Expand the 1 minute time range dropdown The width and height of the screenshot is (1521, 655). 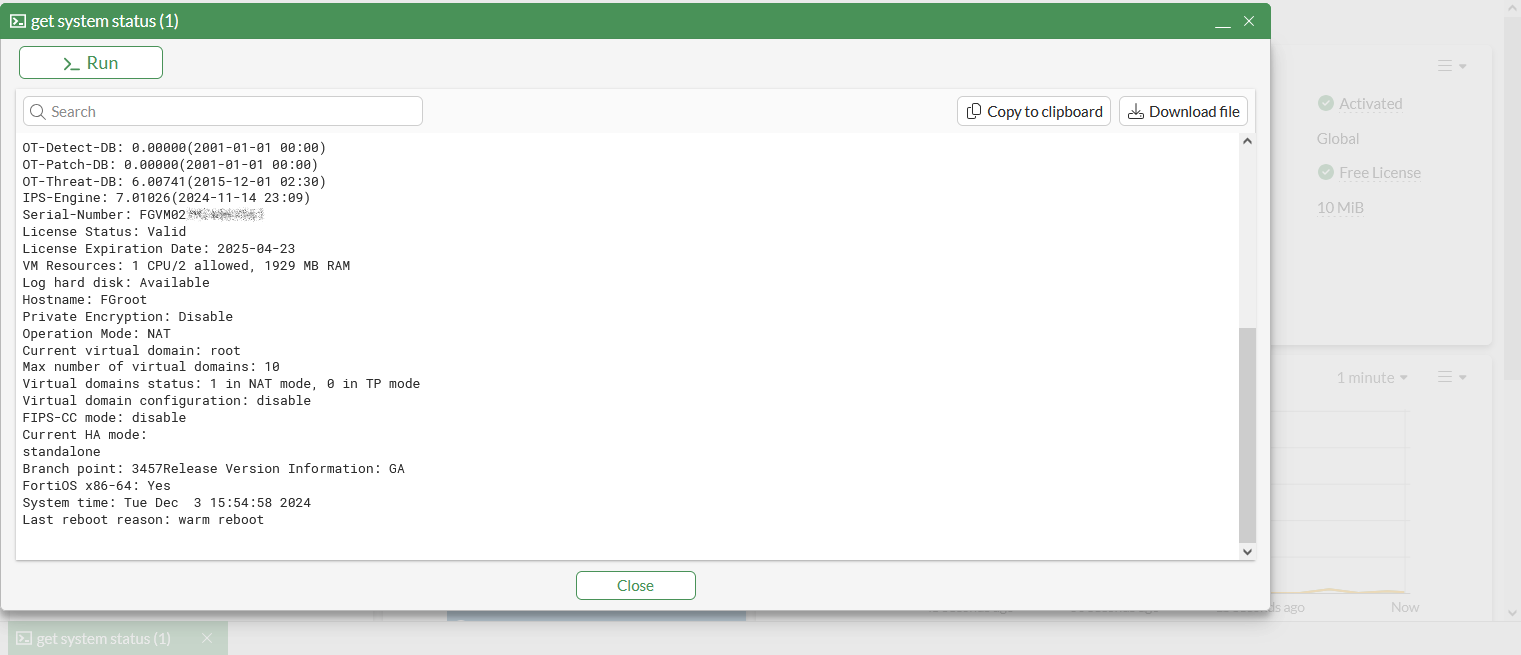coord(1372,378)
